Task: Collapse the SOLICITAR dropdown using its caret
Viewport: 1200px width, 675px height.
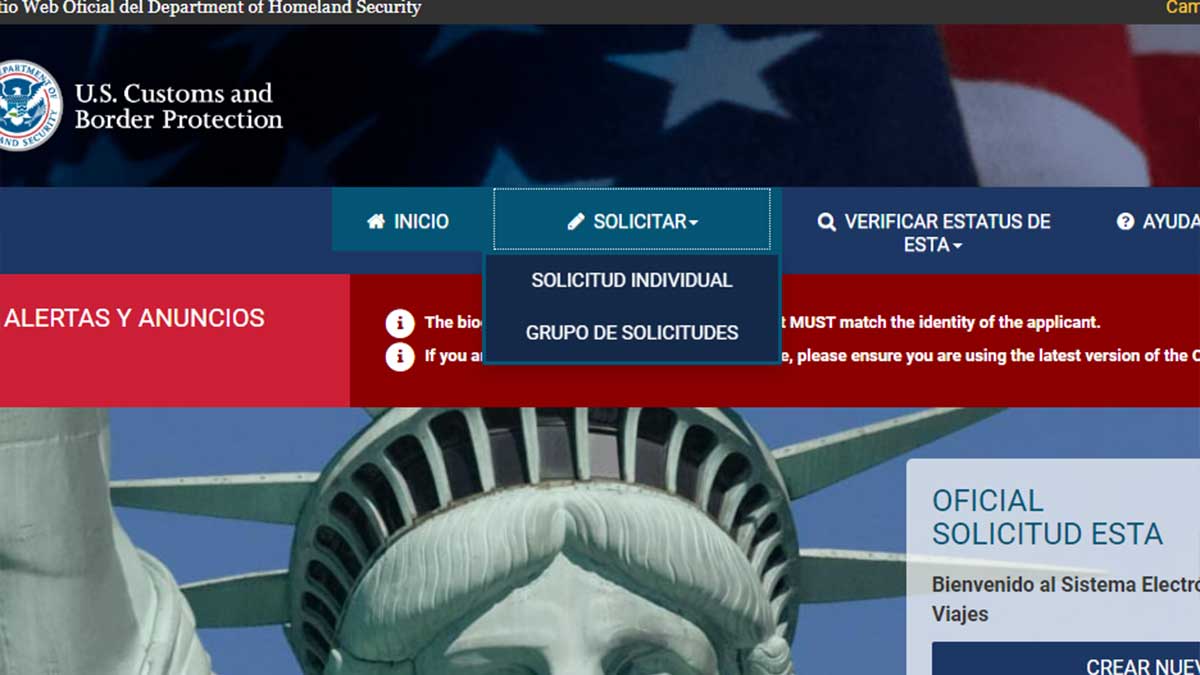Action: [x=693, y=223]
